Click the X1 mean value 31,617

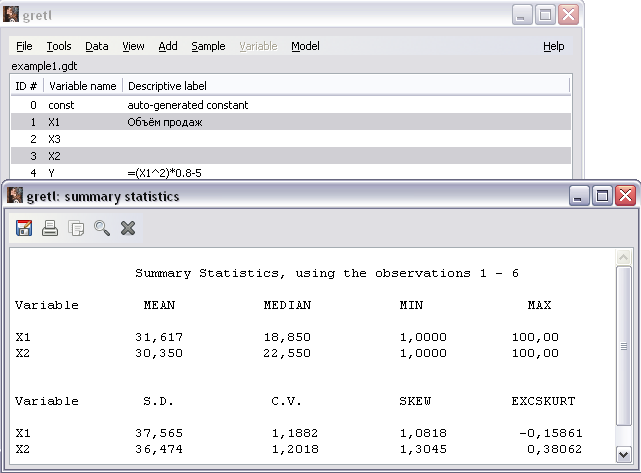pyautogui.click(x=159, y=337)
